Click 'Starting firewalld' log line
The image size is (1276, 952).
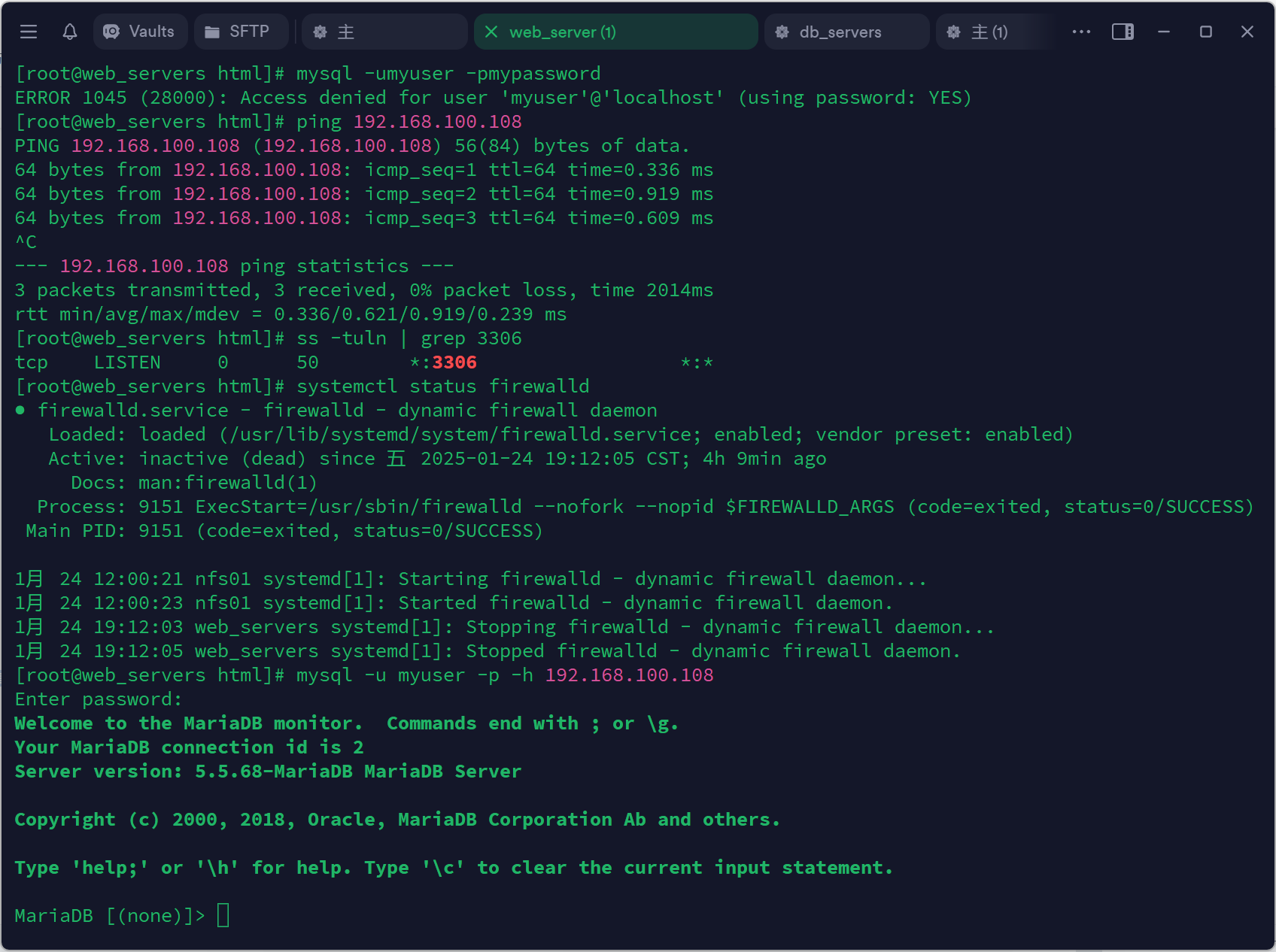[x=470, y=579]
